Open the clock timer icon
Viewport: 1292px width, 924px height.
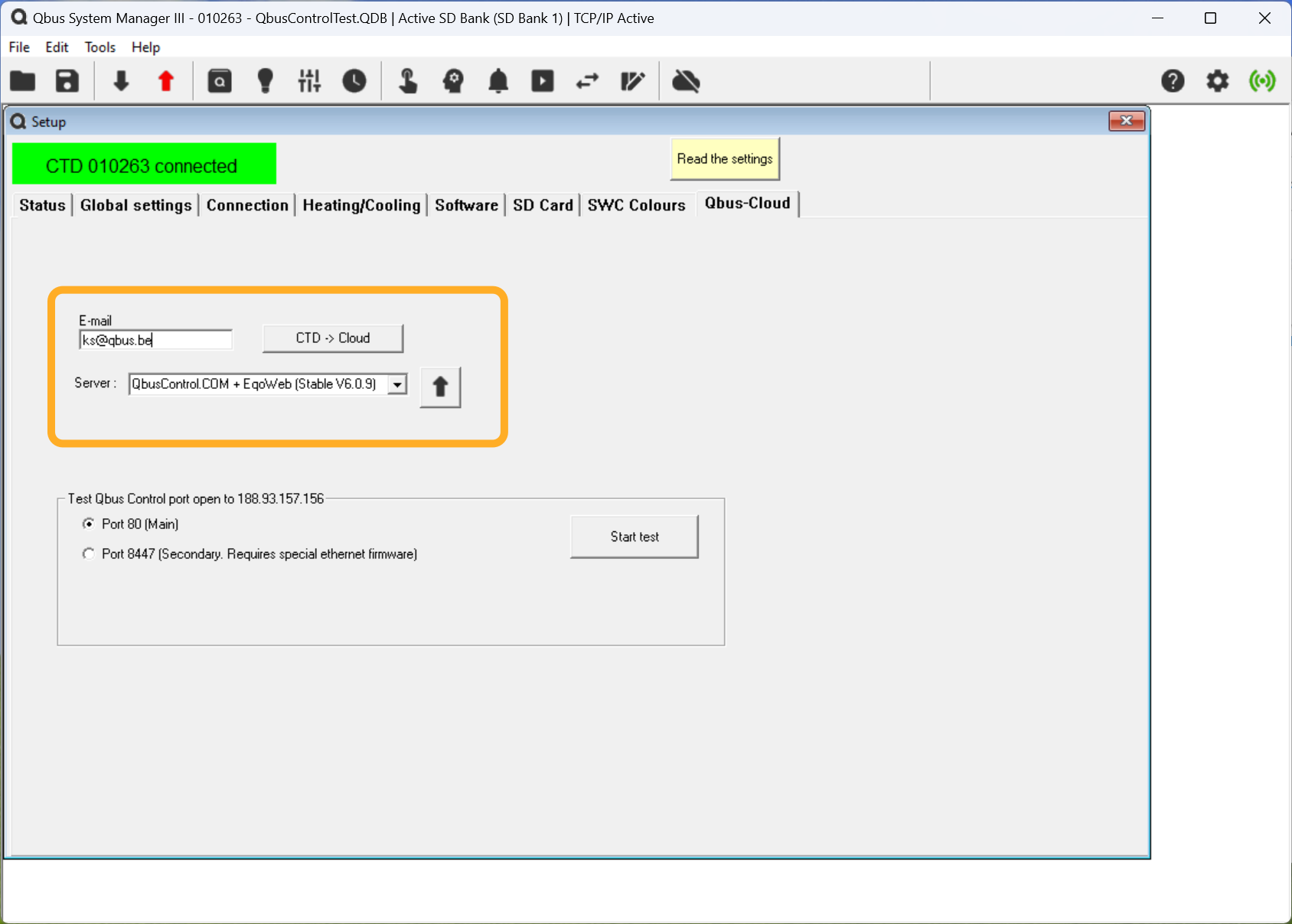[354, 80]
